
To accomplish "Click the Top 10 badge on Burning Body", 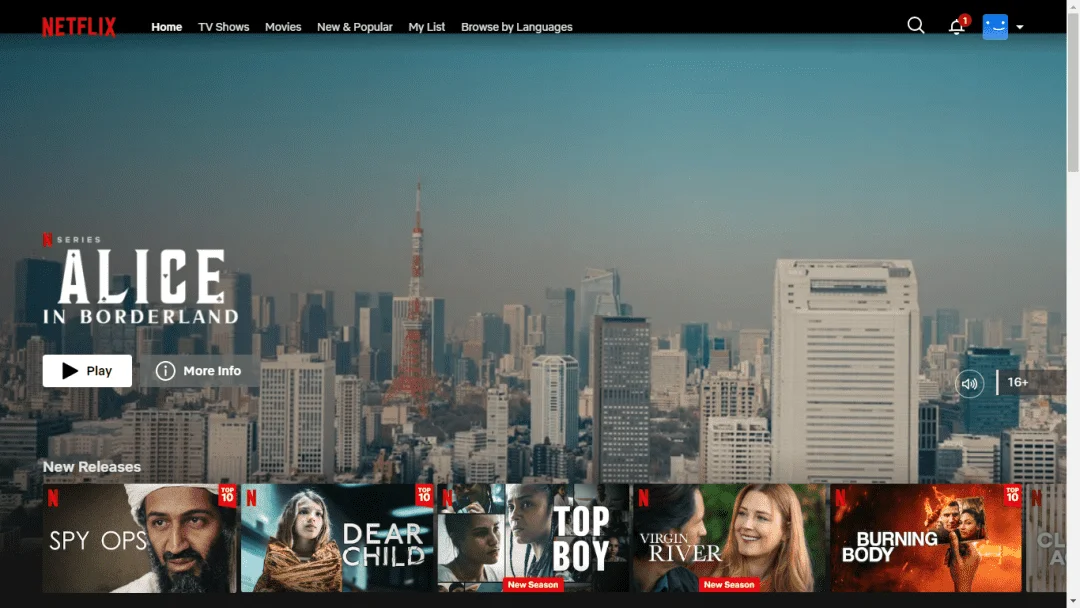I will tap(1012, 494).
